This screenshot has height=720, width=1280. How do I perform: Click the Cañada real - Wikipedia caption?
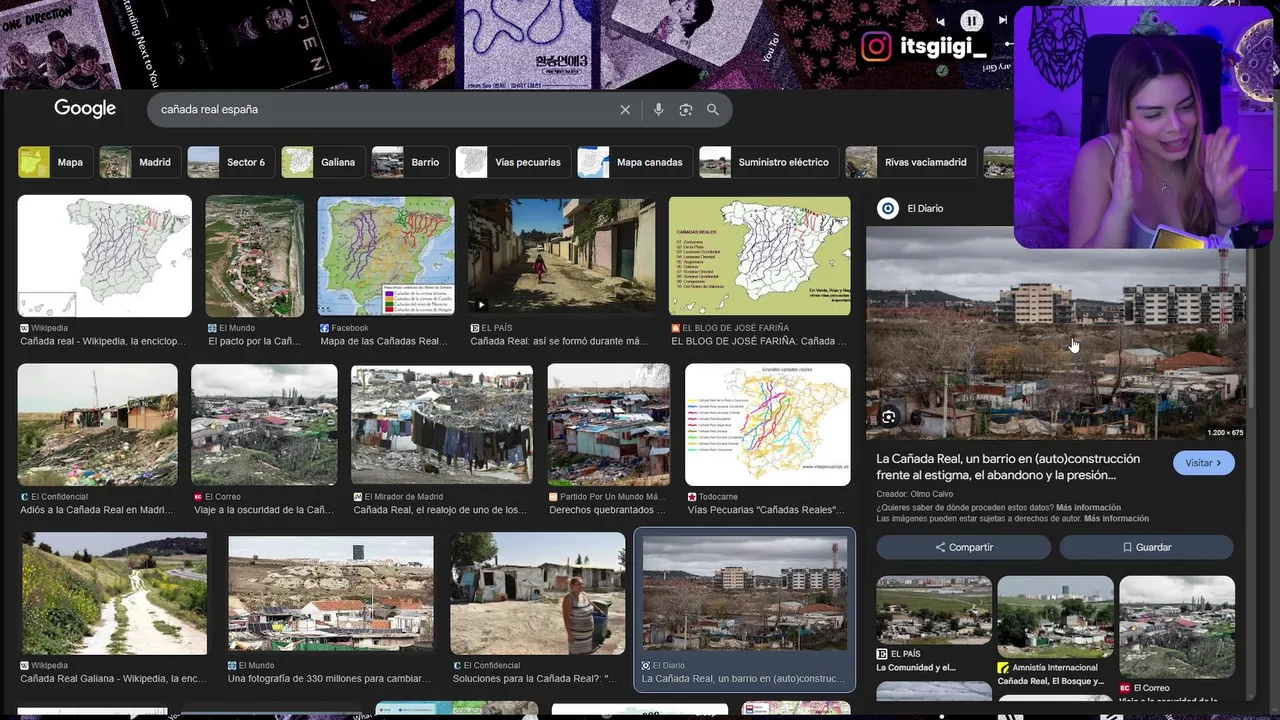[103, 341]
